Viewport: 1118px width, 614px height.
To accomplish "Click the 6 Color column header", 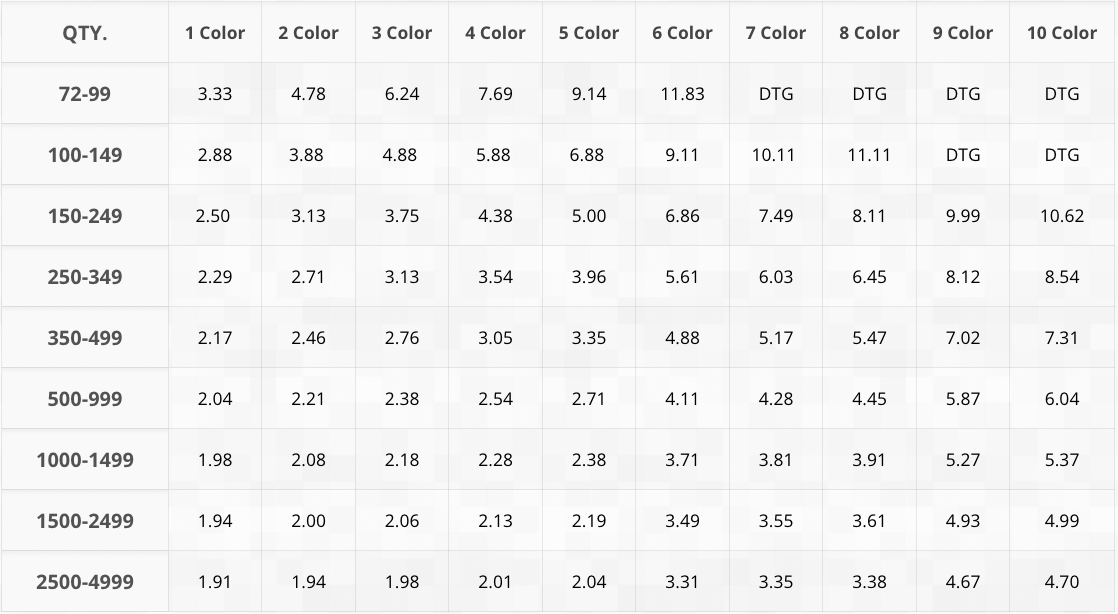I will point(682,33).
